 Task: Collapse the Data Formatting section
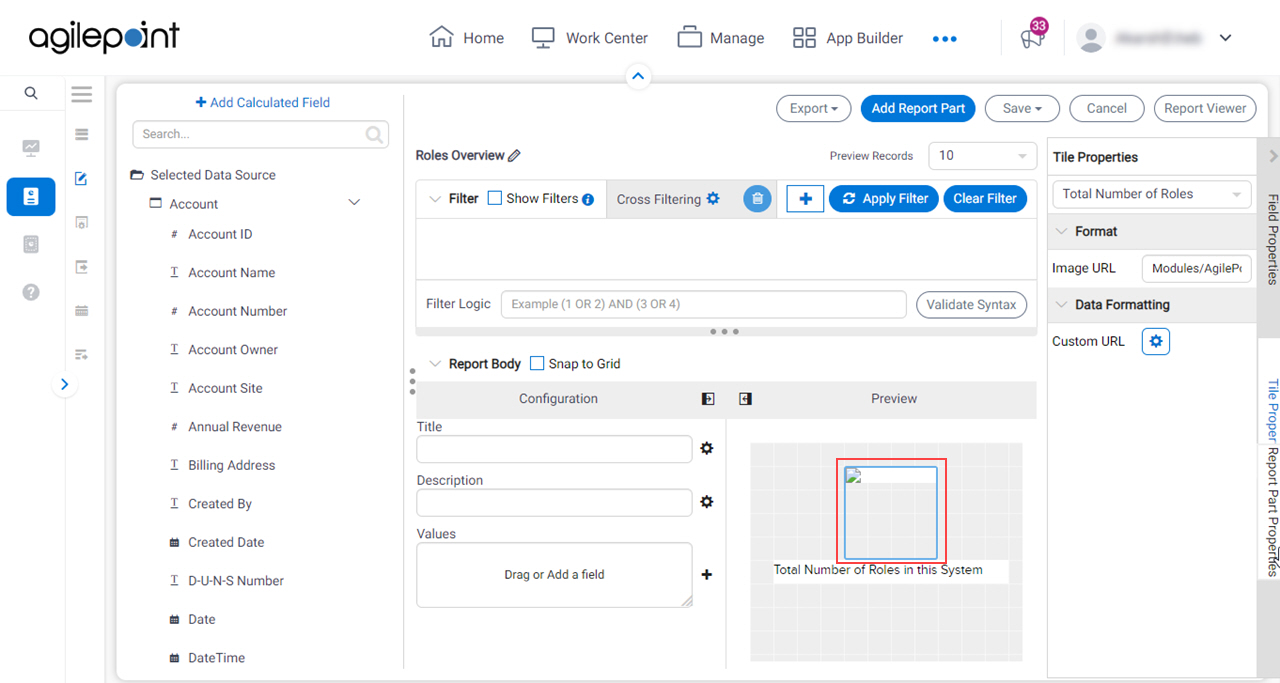pos(1061,305)
